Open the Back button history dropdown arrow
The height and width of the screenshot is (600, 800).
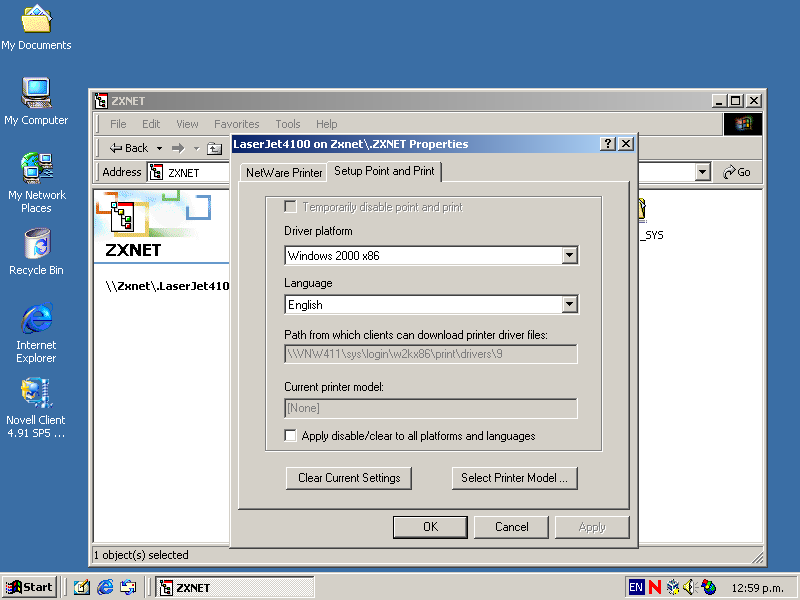(159, 148)
